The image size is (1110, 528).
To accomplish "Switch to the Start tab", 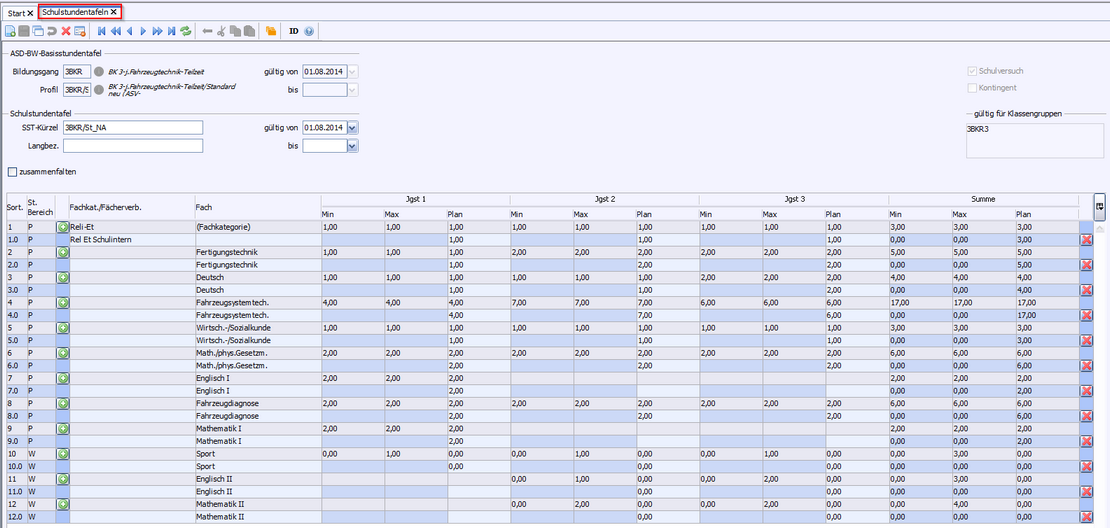I will (x=17, y=12).
